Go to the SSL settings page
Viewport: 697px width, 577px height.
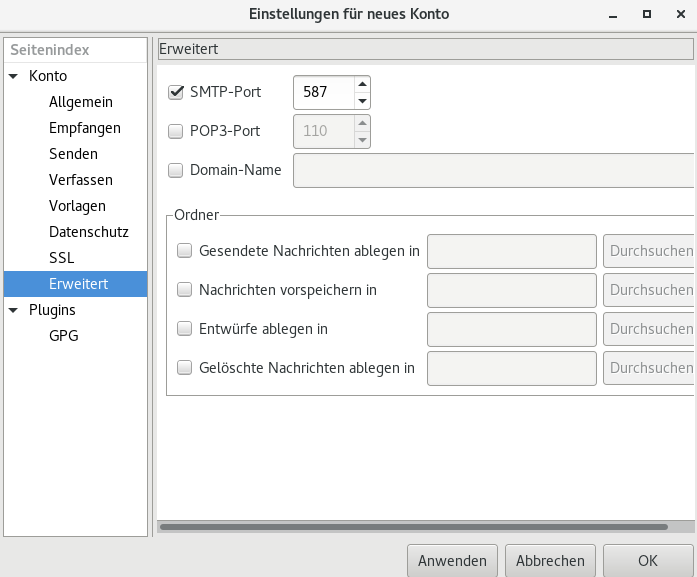point(61,258)
